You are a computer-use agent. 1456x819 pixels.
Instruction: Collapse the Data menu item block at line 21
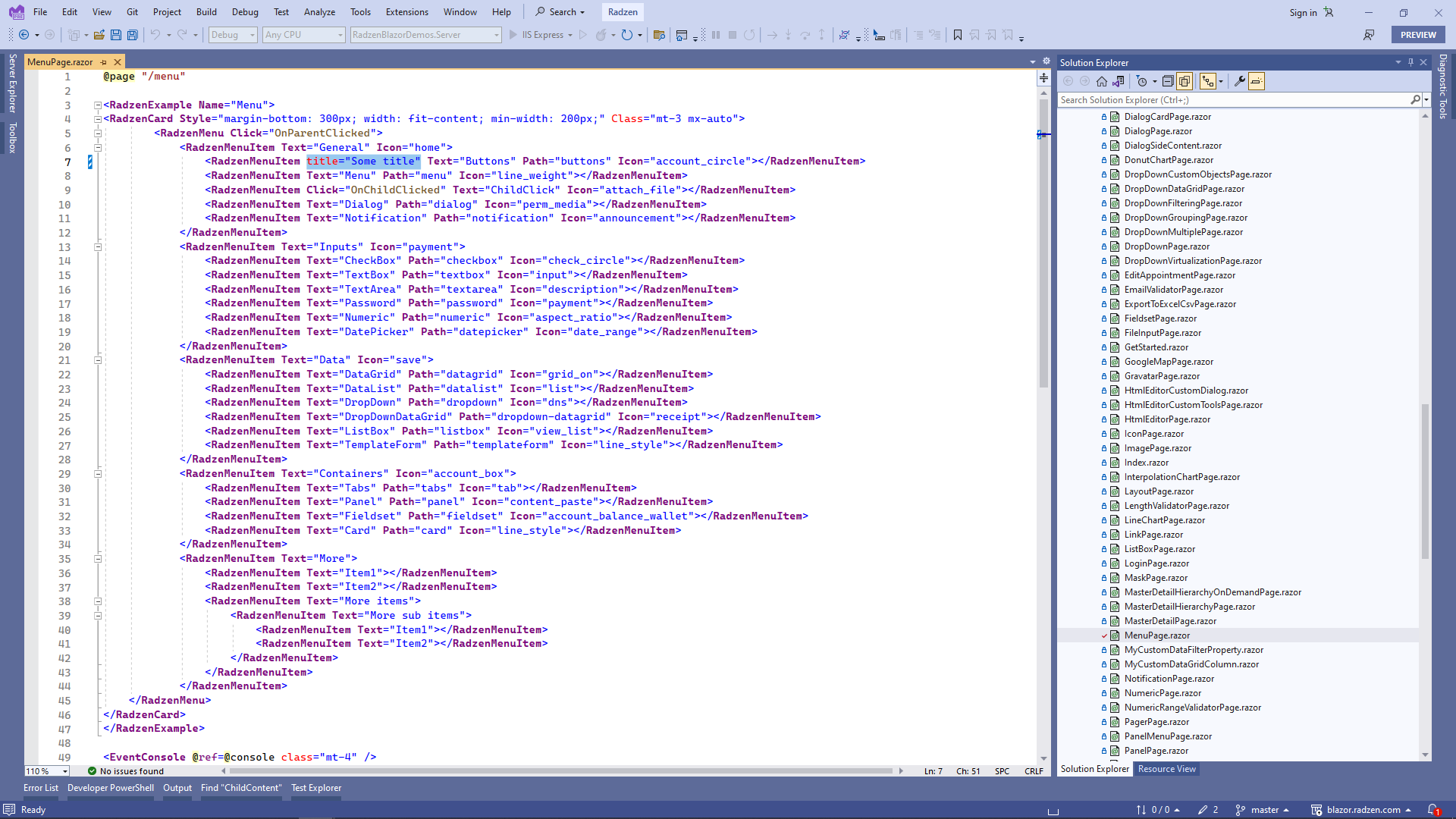[x=98, y=360]
